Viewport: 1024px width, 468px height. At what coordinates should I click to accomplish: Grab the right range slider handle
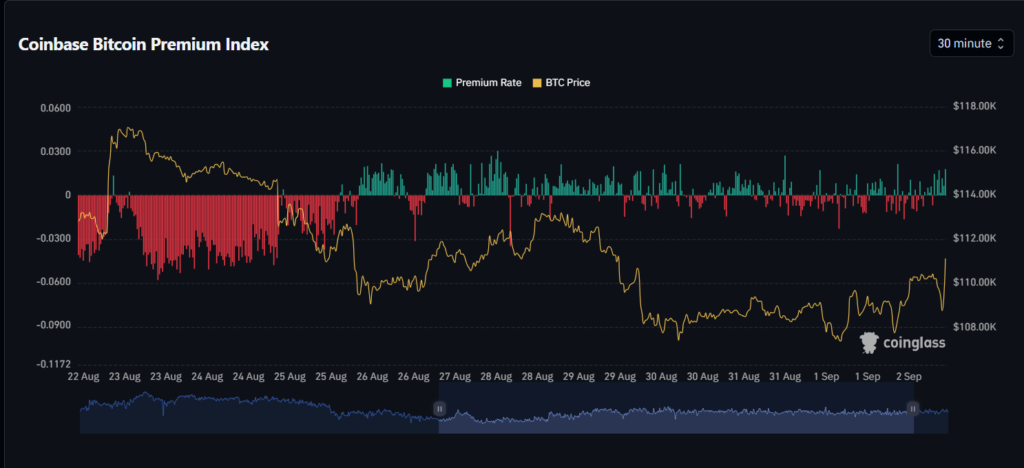[913, 409]
